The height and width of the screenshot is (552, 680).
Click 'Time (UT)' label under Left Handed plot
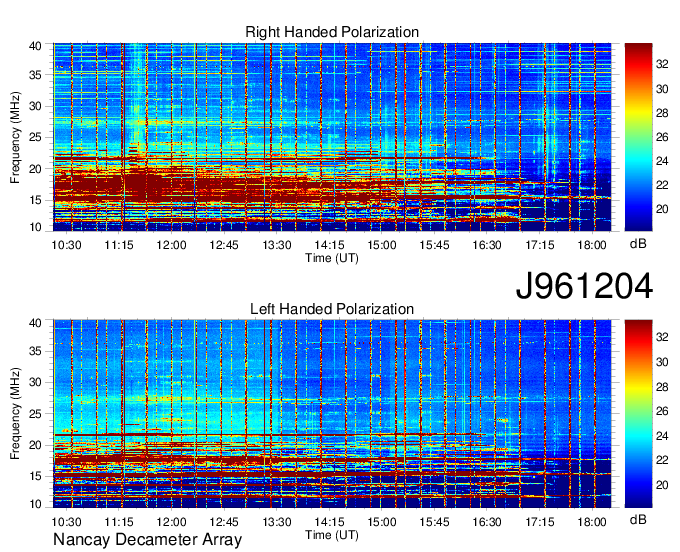pos(332,535)
